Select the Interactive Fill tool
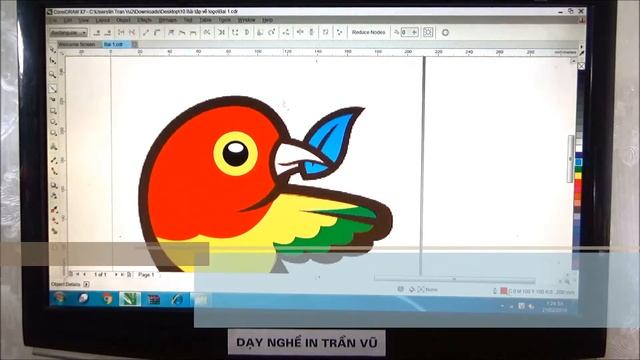This screenshot has width=640, height=360. [55, 221]
